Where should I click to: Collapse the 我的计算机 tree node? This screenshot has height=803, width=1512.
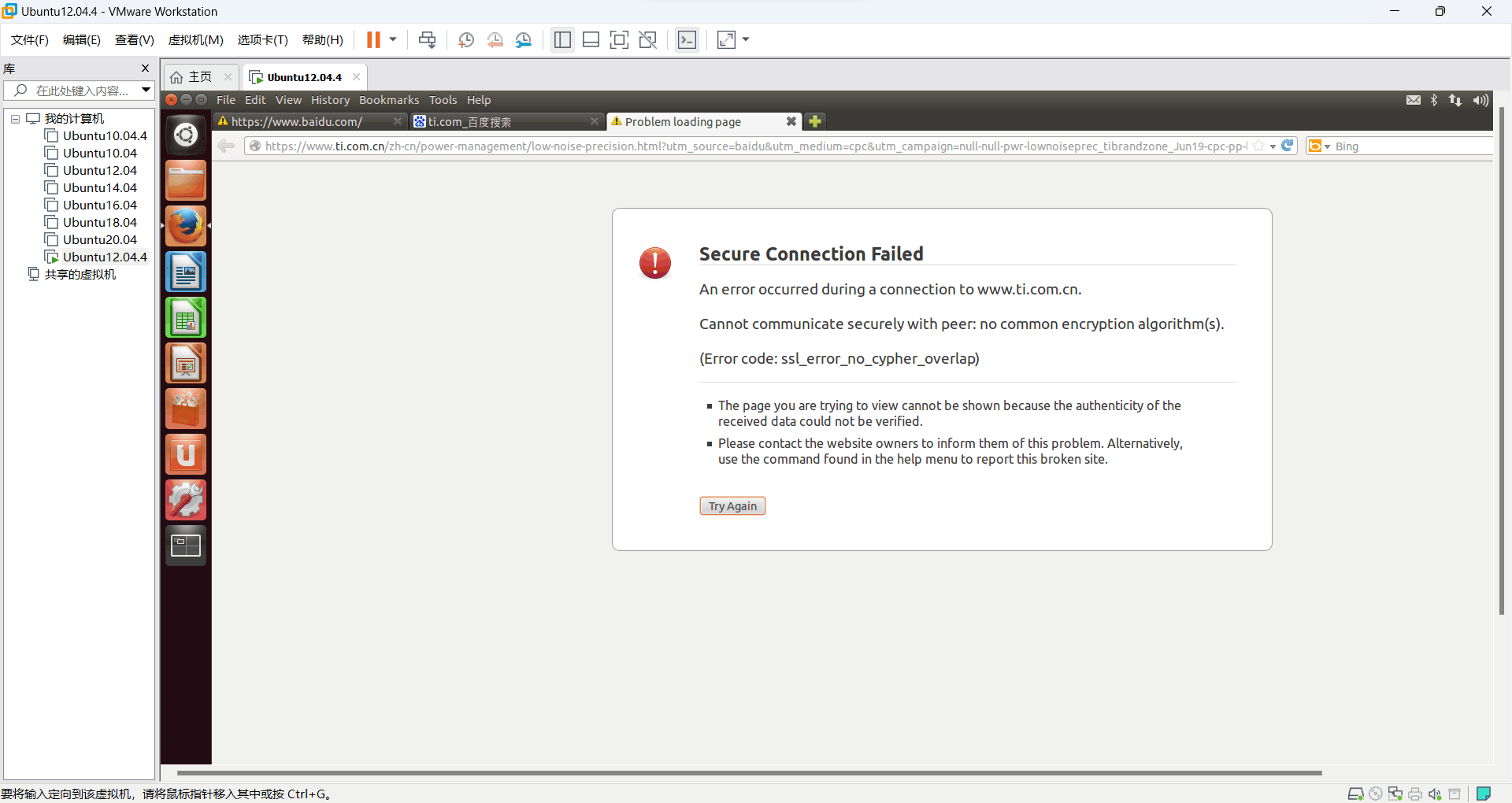[15, 119]
